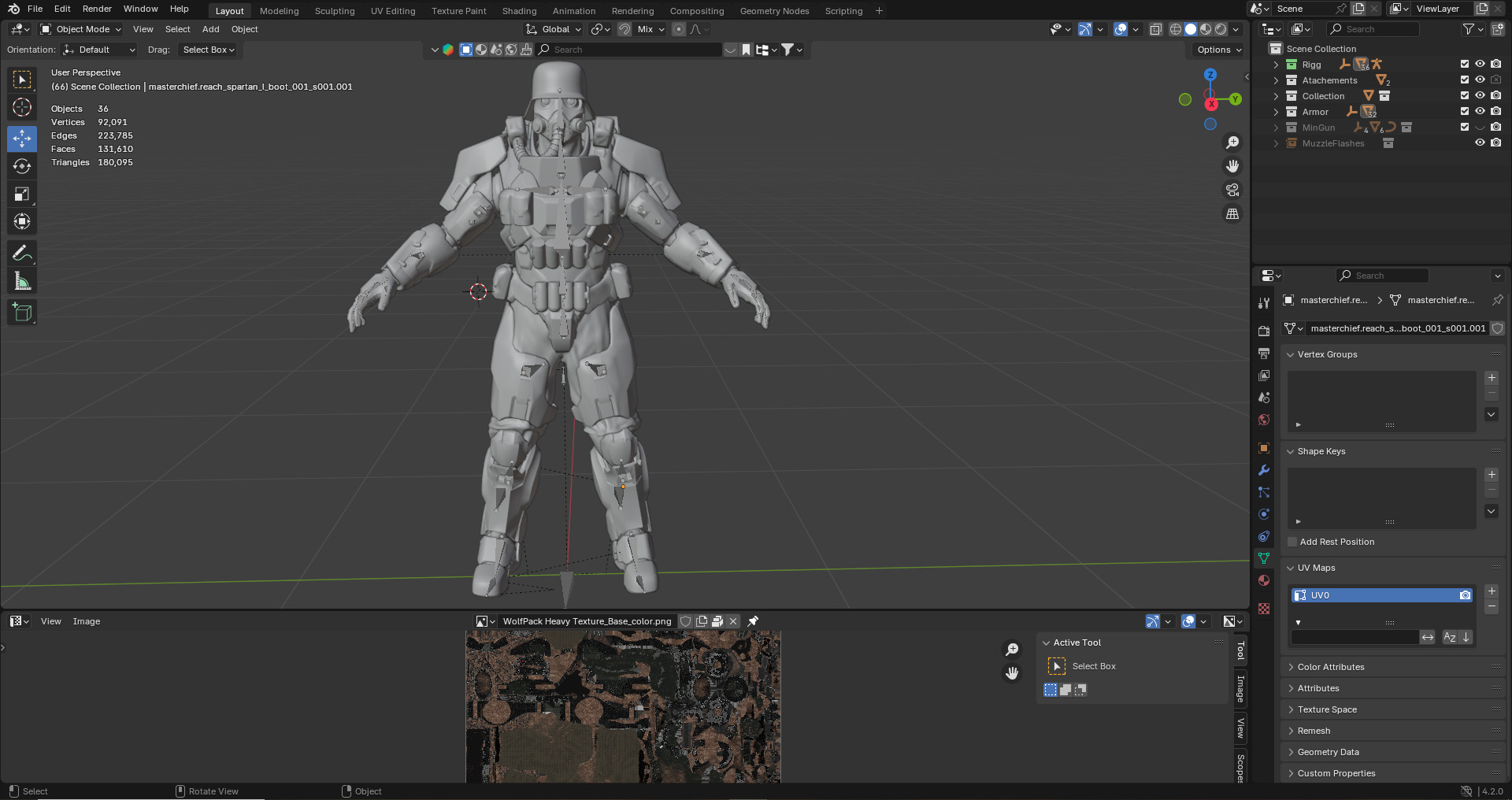Add a new vertex group with plus button
Screen dimensions: 1512x800
coord(1492,378)
